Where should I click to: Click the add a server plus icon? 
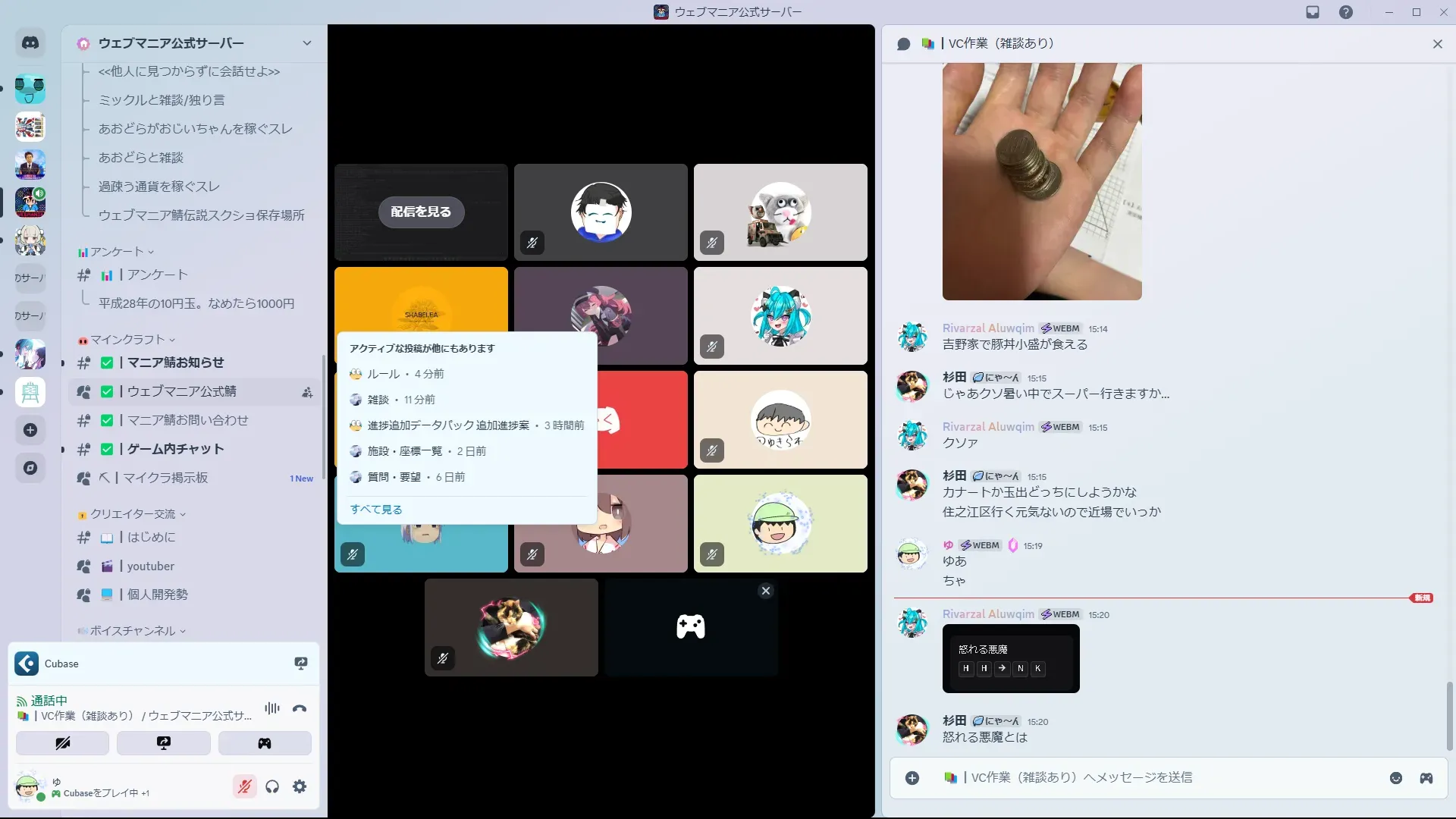coord(30,430)
